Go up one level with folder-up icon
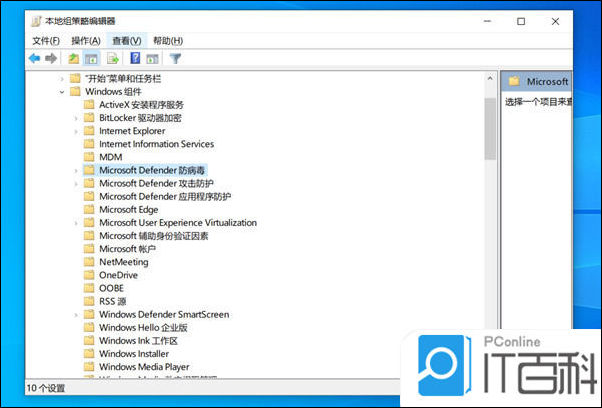Image resolution: width=602 pixels, height=408 pixels. [73, 58]
